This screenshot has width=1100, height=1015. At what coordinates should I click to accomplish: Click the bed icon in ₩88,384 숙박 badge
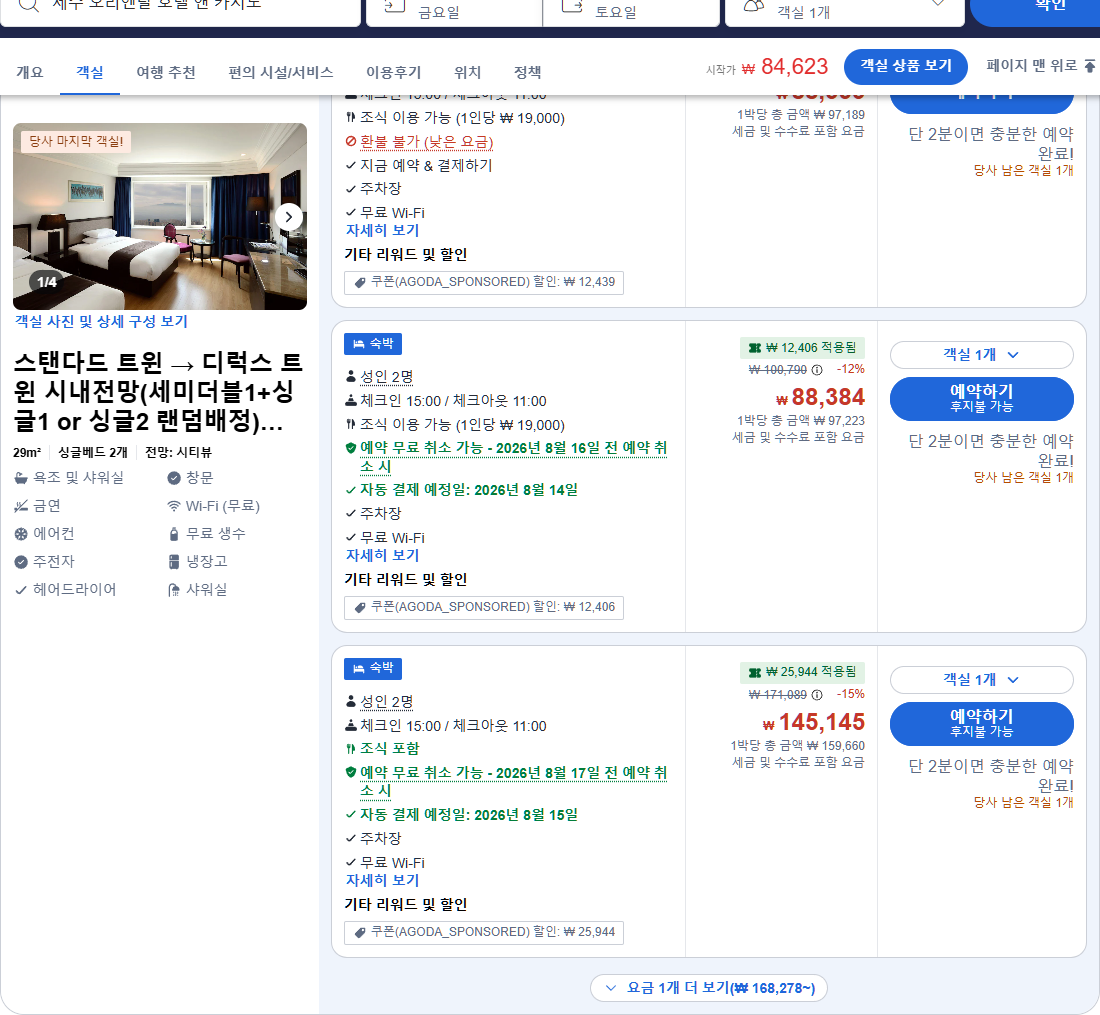(x=358, y=344)
